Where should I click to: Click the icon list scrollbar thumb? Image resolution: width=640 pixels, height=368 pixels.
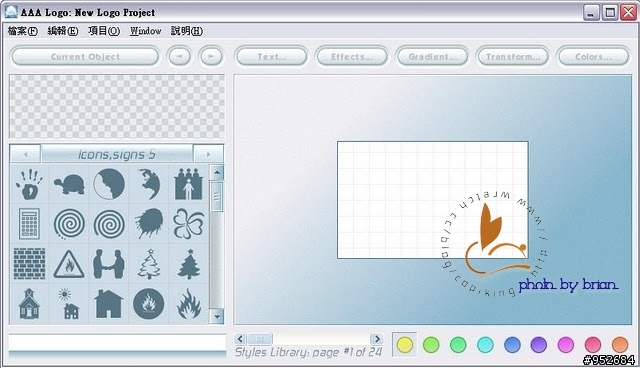coord(217,197)
